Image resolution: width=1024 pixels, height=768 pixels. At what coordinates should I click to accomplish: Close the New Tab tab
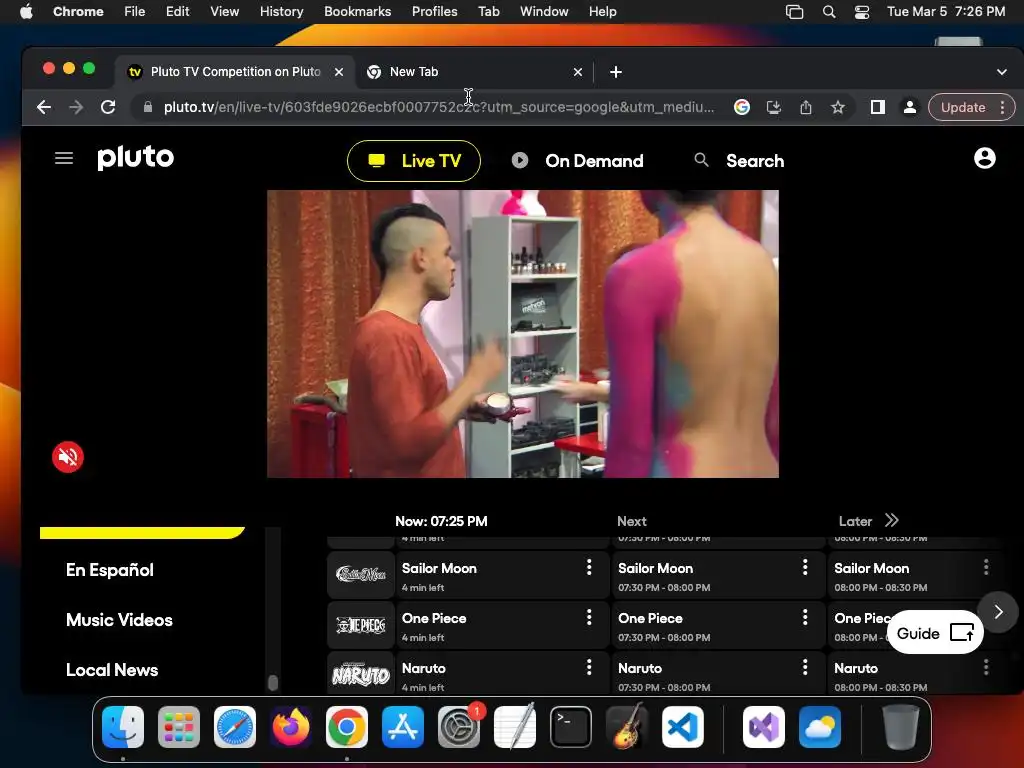point(577,72)
